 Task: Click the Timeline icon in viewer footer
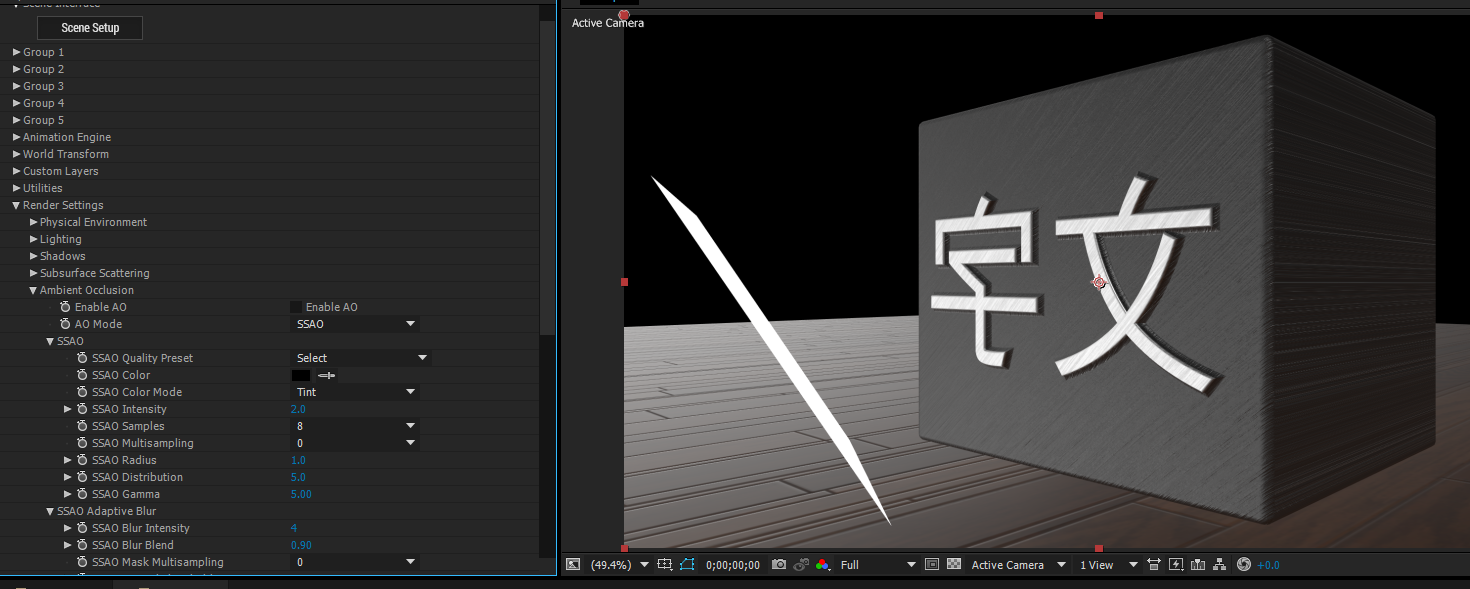pyautogui.click(x=1198, y=565)
